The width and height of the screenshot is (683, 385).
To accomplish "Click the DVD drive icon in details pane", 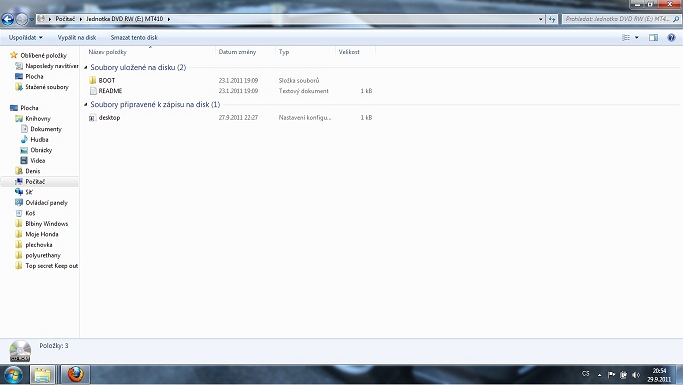I will 20,351.
